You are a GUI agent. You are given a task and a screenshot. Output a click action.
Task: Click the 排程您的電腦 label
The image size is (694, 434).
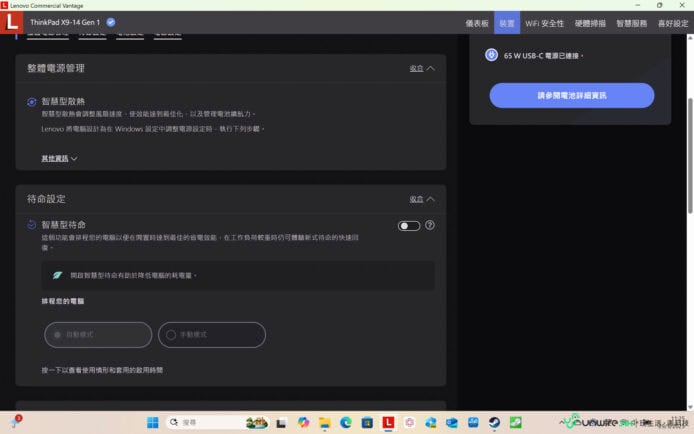click(x=63, y=301)
